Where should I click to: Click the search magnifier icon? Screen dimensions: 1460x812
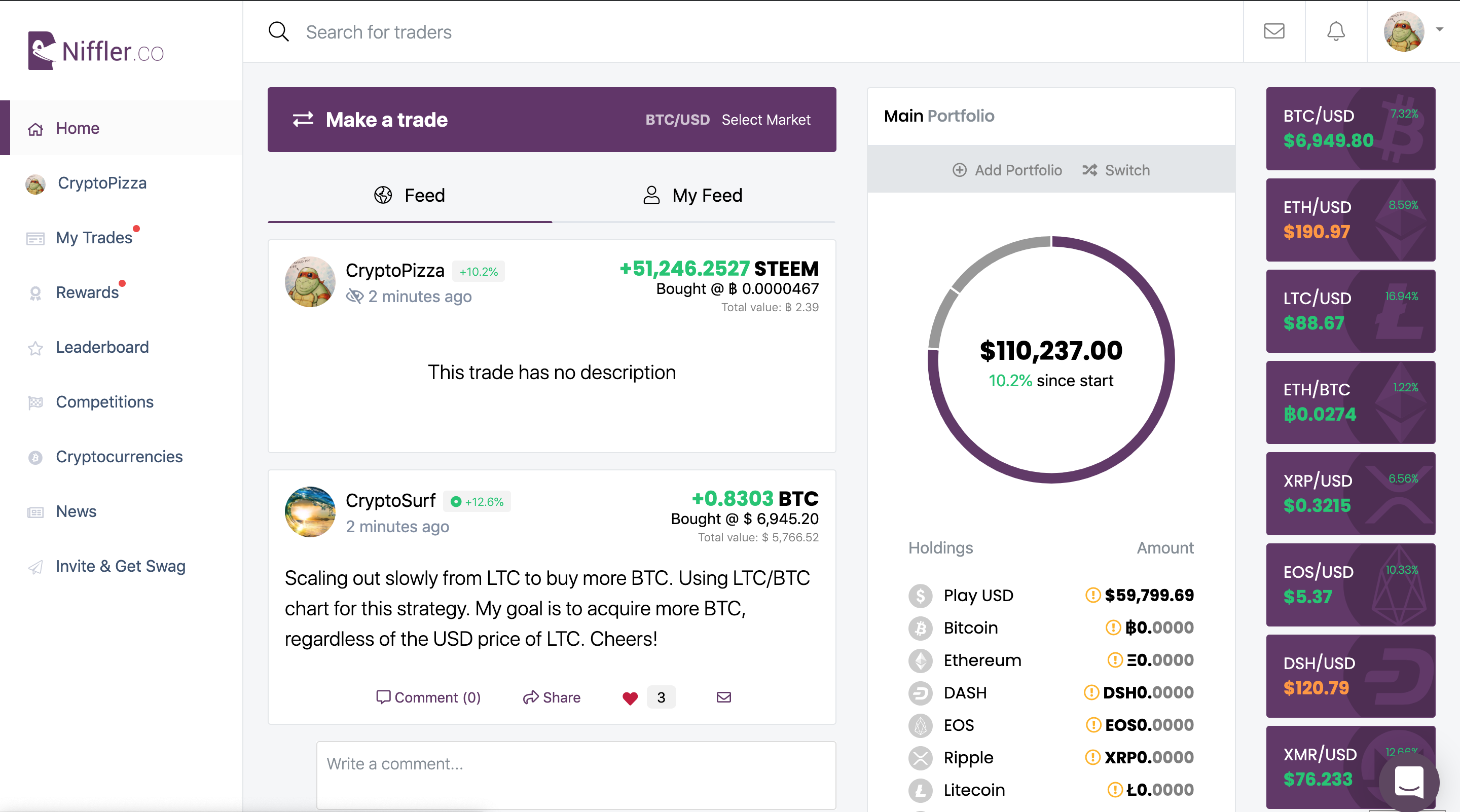[x=278, y=32]
